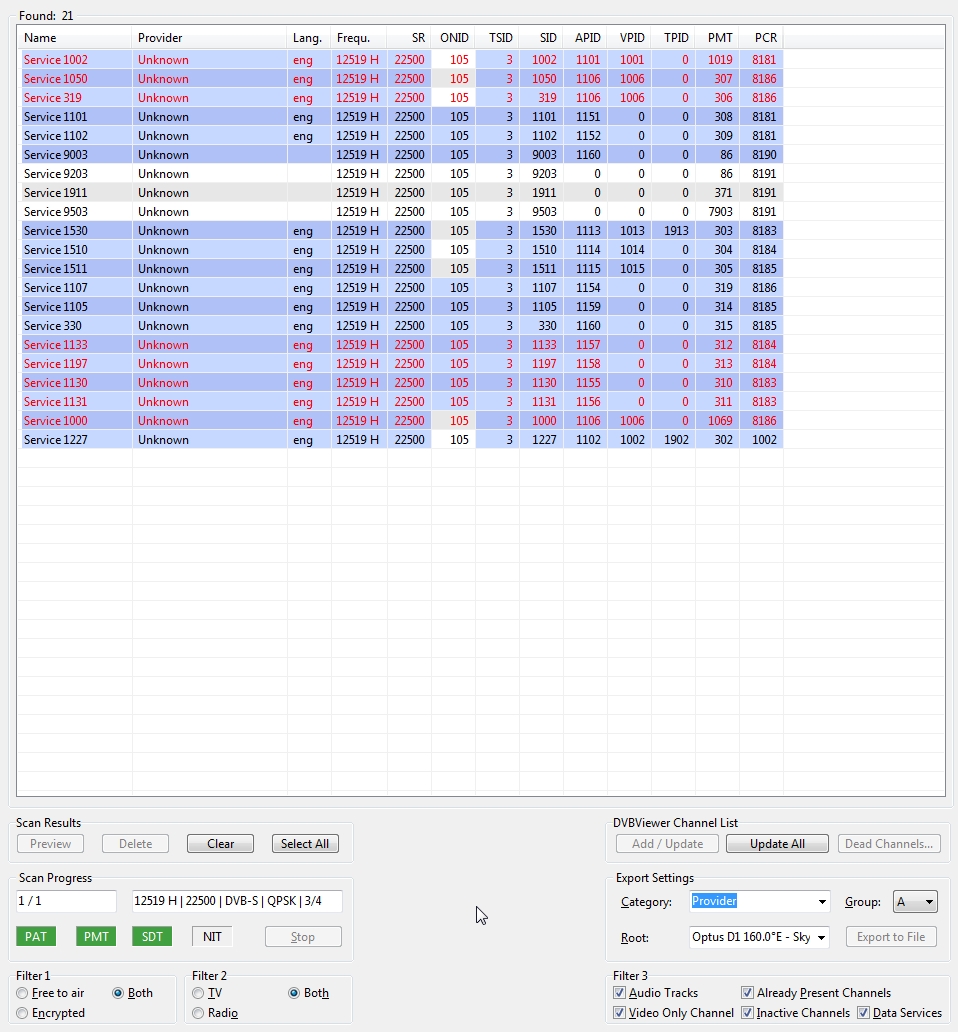The width and height of the screenshot is (958, 1032).
Task: Click the transponder info field
Action: [x=237, y=902]
